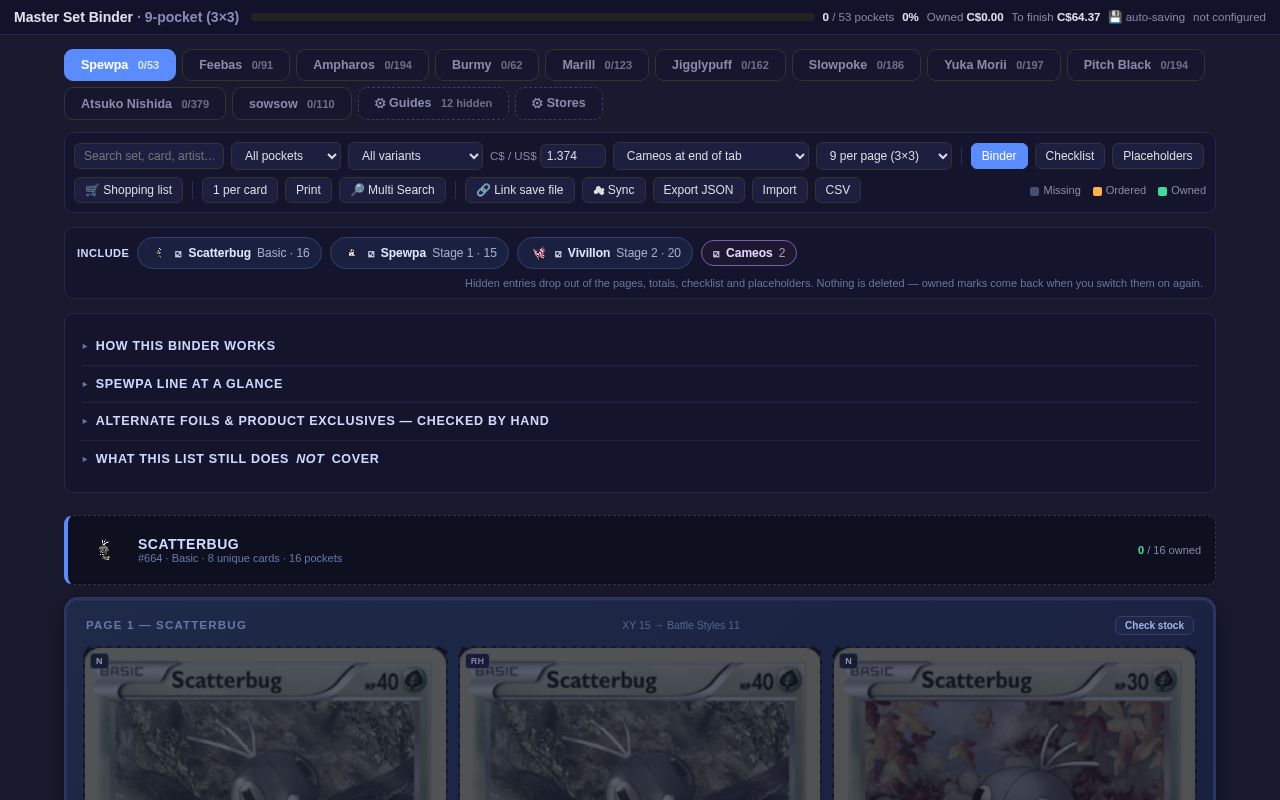This screenshot has height=800, width=1280.
Task: Focus the search set, card, artist field
Action: coord(149,156)
